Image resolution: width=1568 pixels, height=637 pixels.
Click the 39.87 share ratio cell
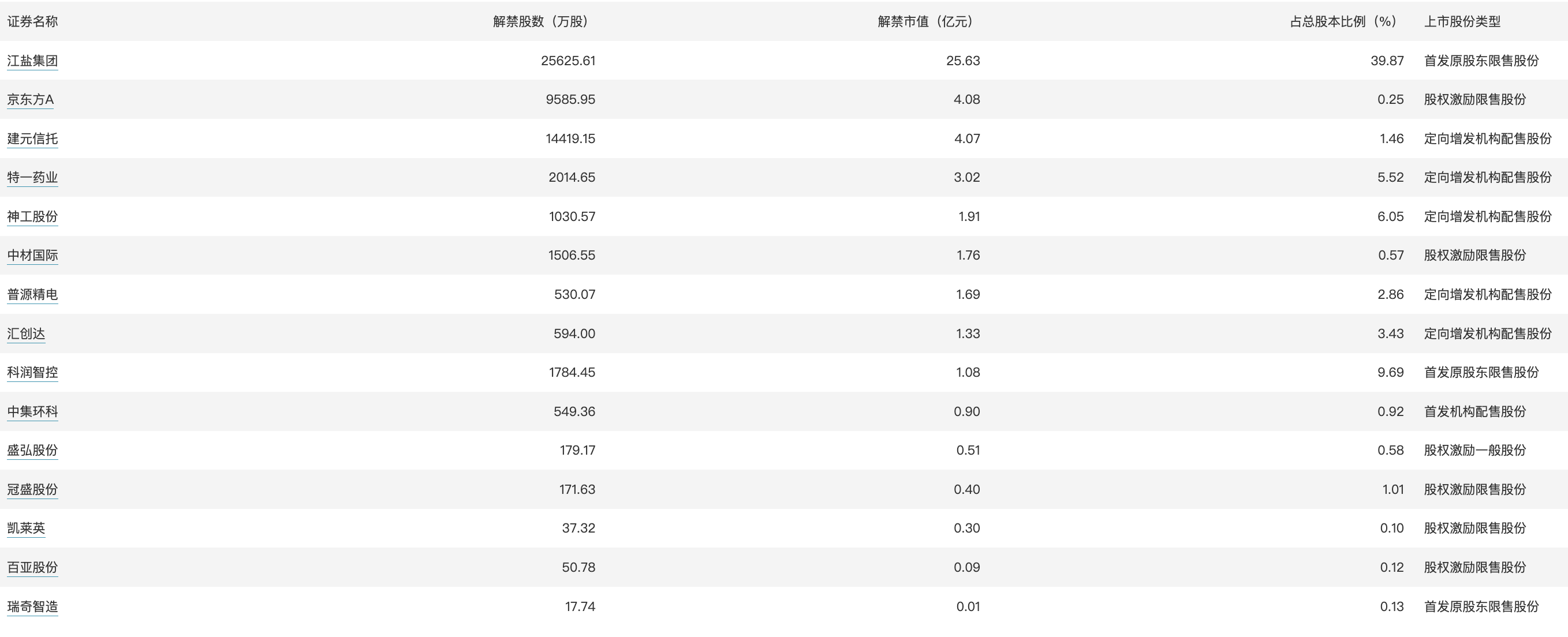[1387, 61]
